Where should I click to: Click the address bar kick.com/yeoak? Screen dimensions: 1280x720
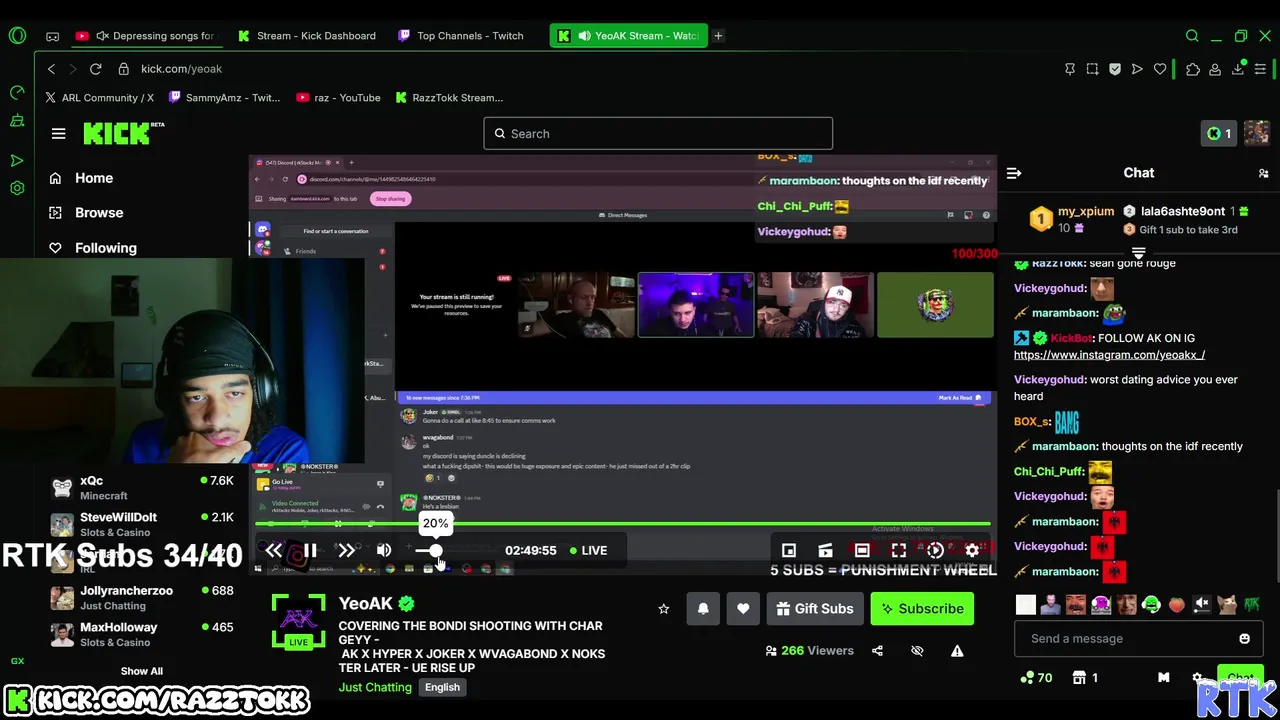tap(181, 69)
